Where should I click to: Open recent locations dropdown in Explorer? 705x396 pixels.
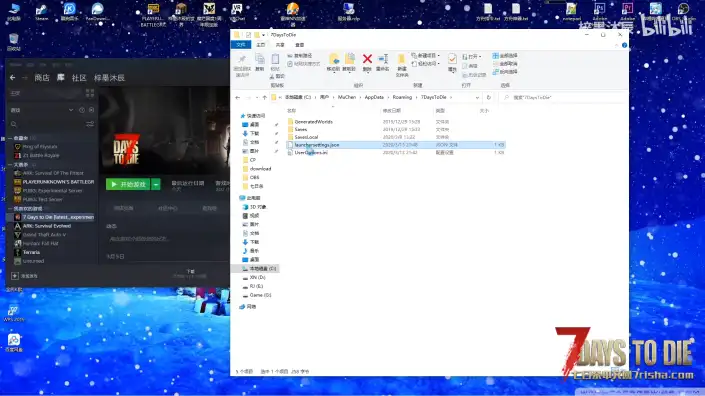(257, 98)
